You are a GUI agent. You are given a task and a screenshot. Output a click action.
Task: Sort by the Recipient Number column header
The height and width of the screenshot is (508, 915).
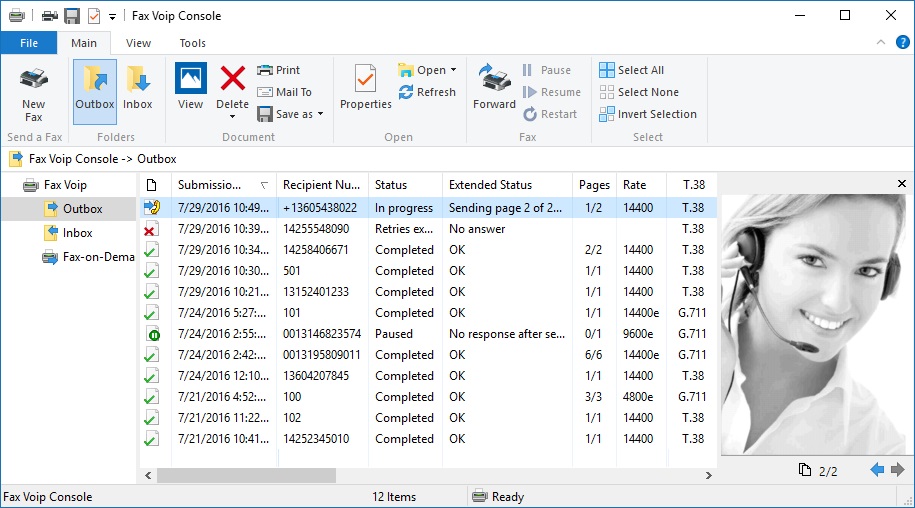tap(322, 185)
